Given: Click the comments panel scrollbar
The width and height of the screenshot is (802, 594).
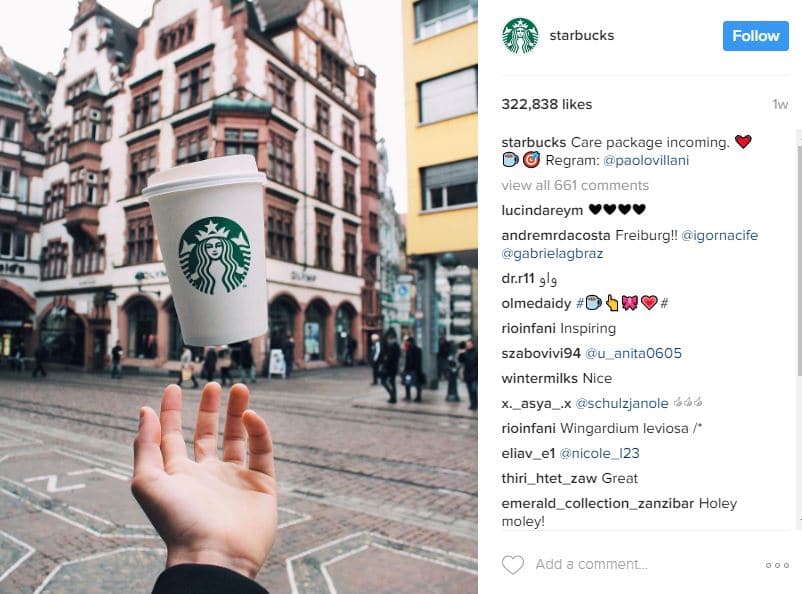Looking at the screenshot, I should coord(799,256).
